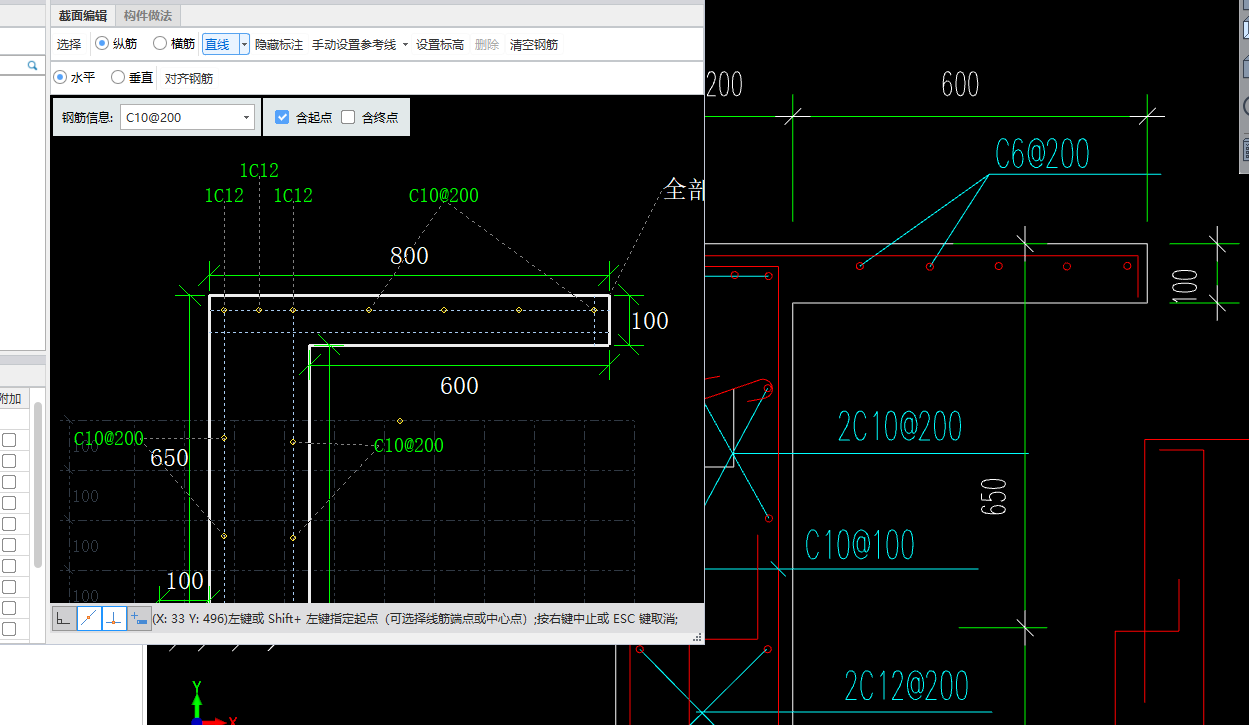Click the 650 dimension in the section editor
This screenshot has height=725, width=1249.
169,458
